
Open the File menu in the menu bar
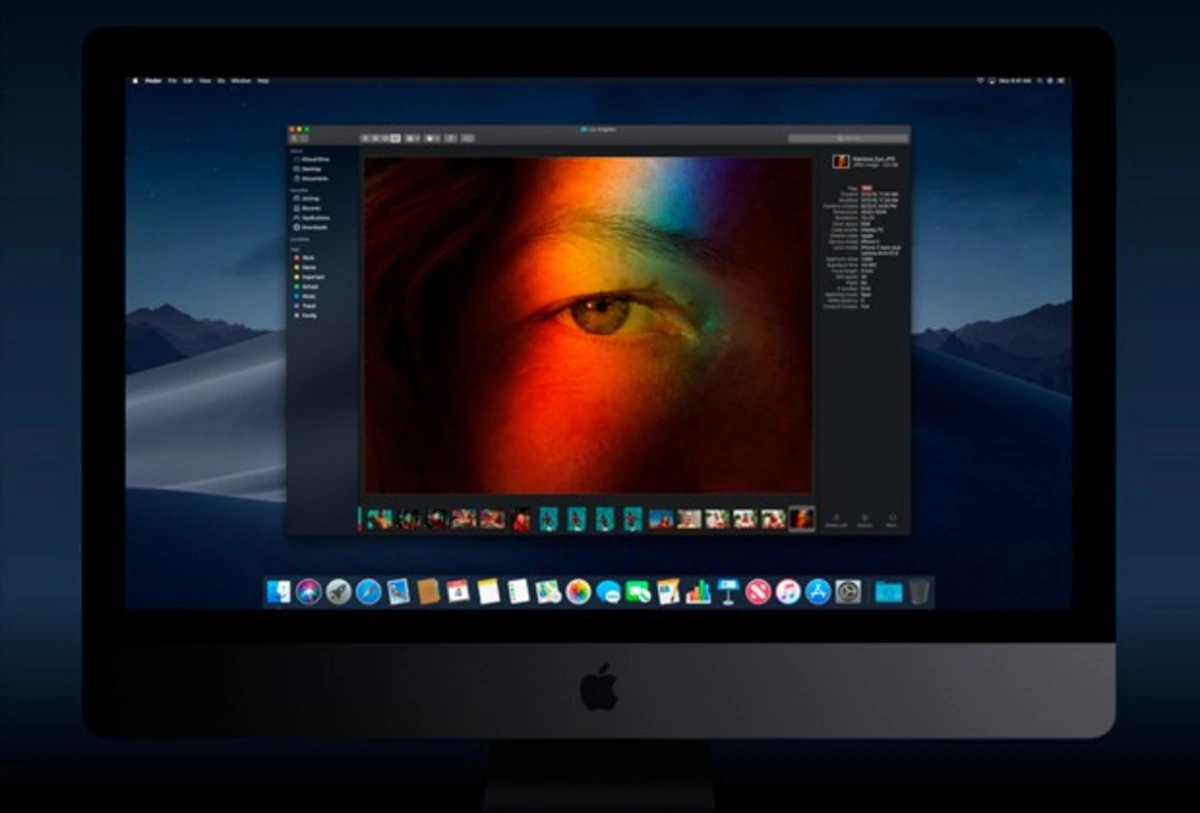click(172, 80)
